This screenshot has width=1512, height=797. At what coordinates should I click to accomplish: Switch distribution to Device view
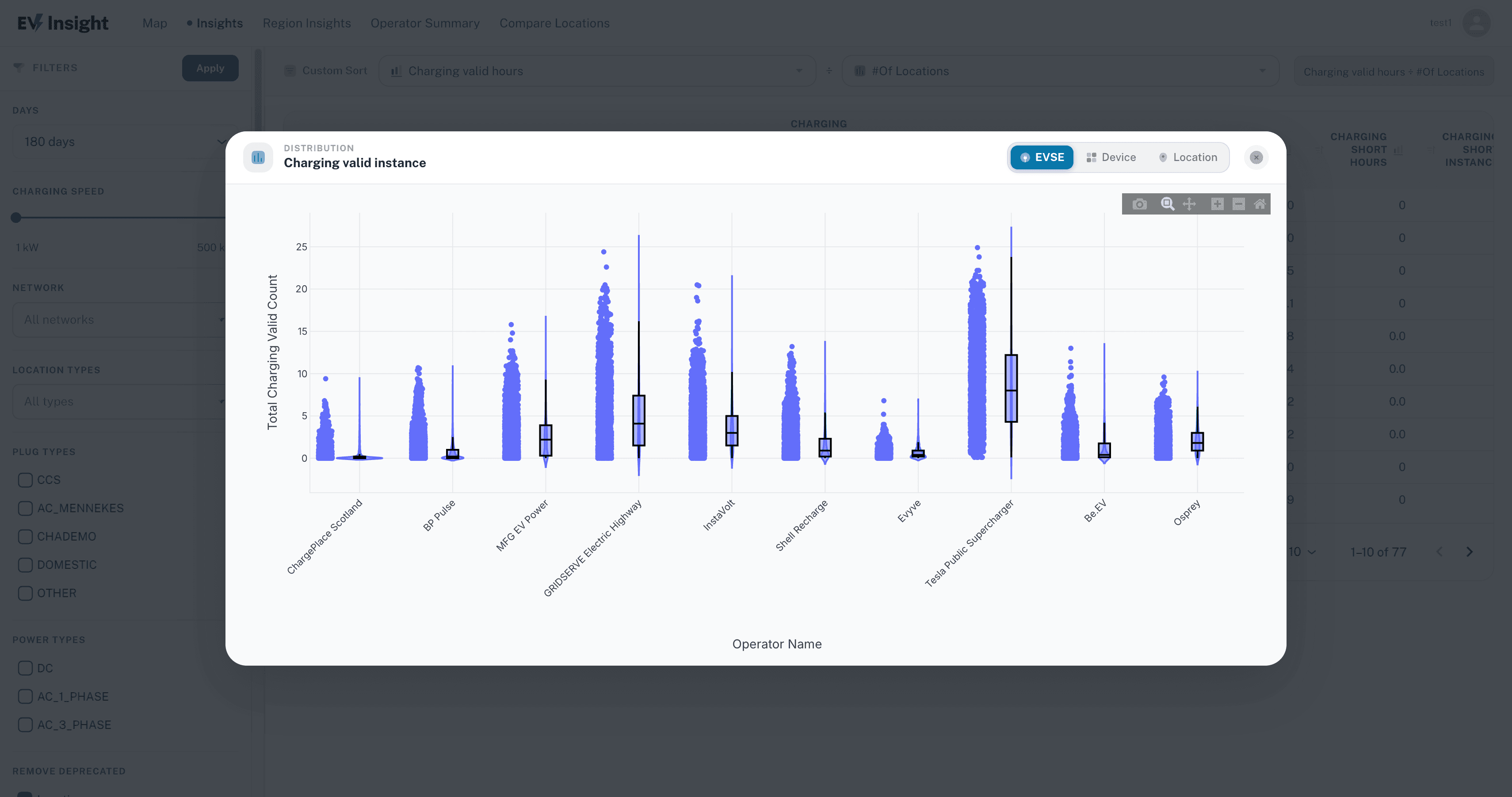click(x=1111, y=157)
